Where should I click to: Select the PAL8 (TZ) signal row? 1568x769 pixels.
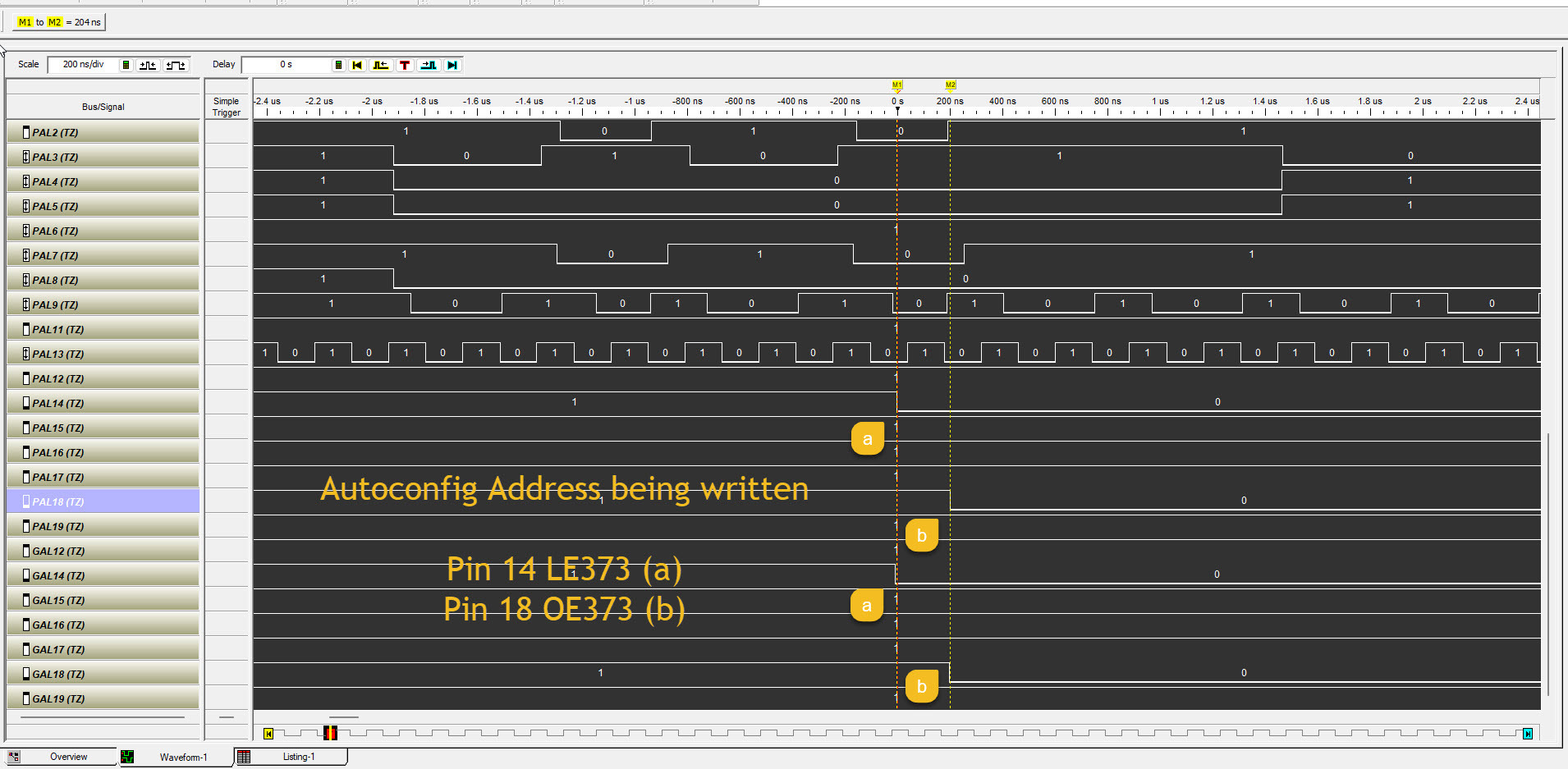(103, 280)
